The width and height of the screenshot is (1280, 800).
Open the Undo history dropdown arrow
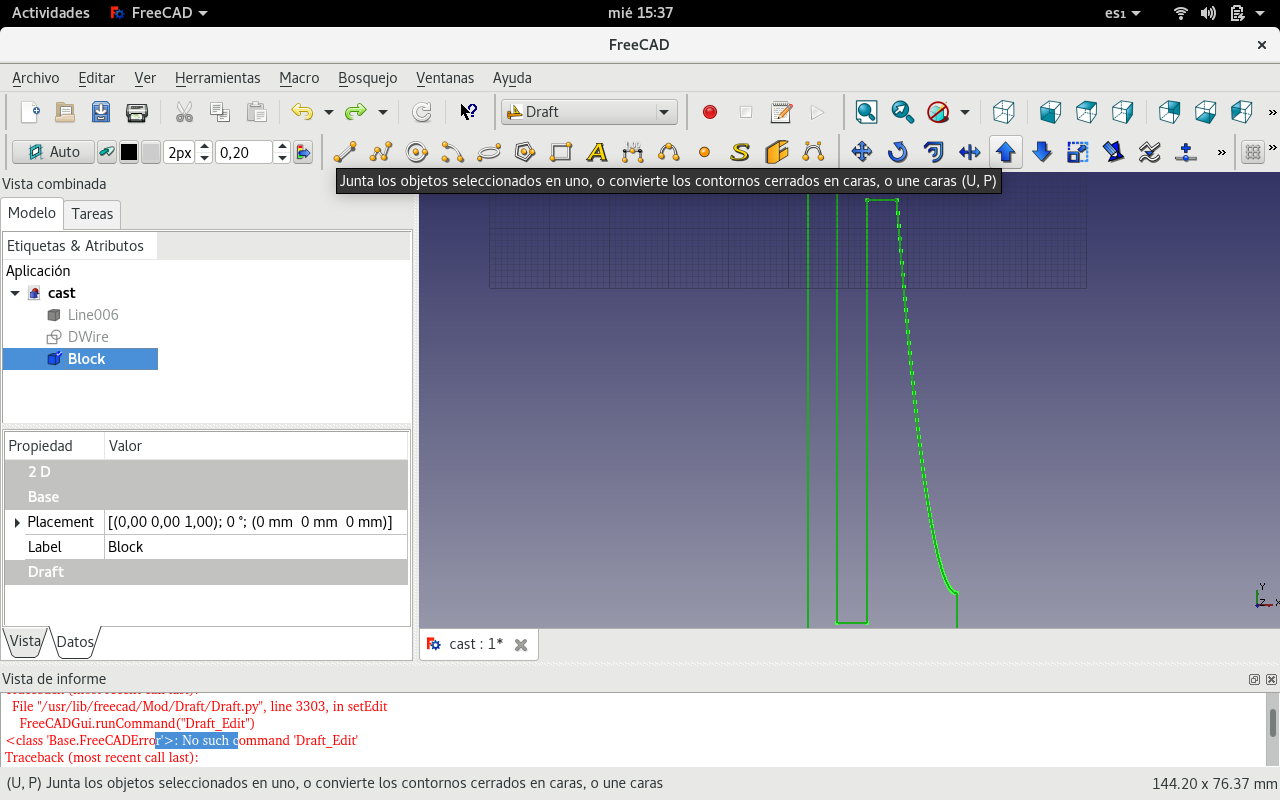[x=328, y=112]
